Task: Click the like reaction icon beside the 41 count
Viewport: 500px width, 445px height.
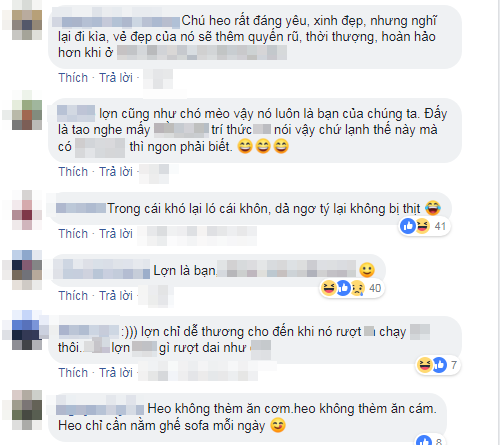Action: pos(408,226)
